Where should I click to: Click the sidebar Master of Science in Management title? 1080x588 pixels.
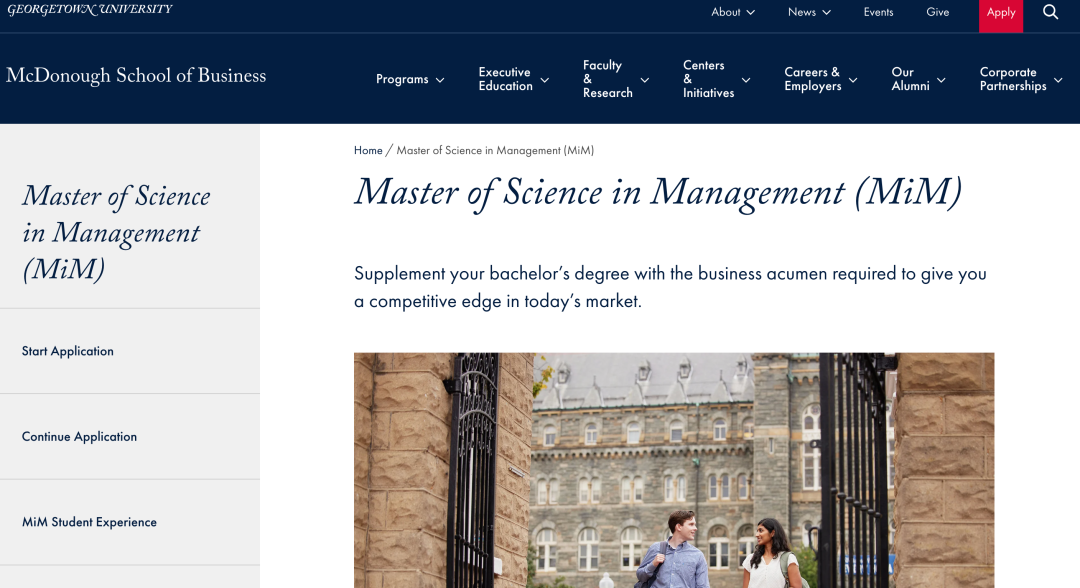pyautogui.click(x=116, y=233)
